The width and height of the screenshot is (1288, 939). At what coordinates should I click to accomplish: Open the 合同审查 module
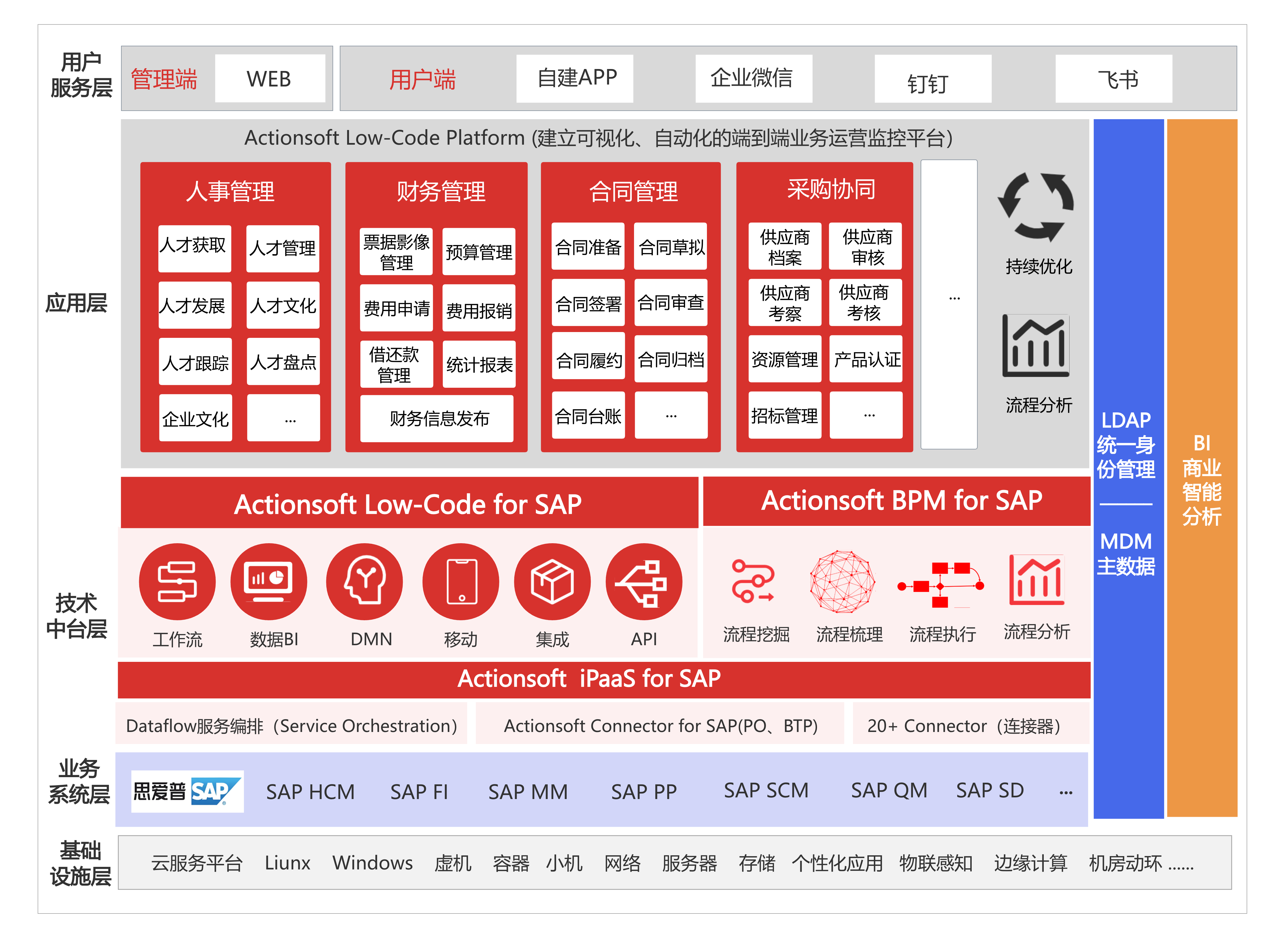[x=671, y=302]
